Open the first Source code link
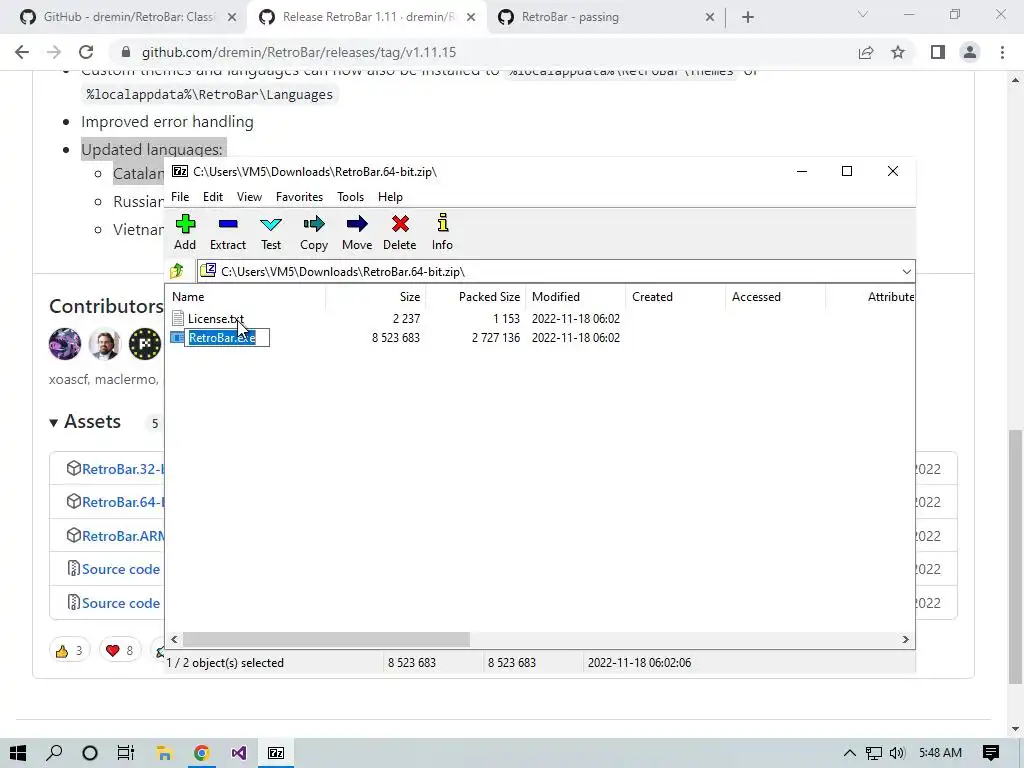 click(121, 569)
